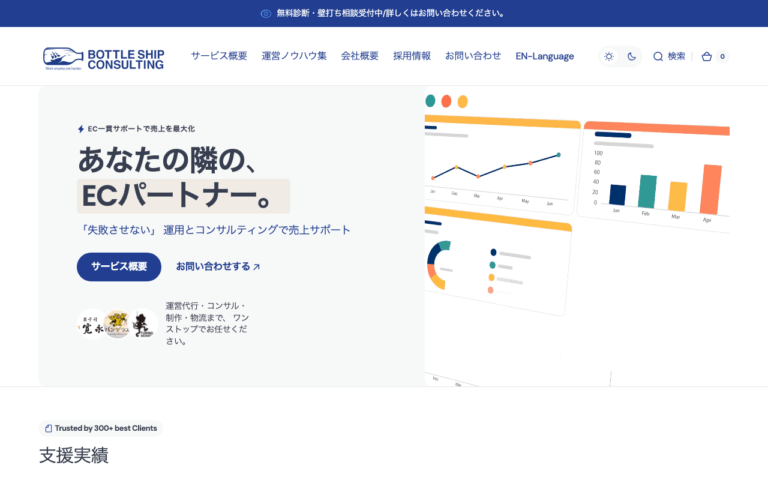Screen dimensions: 768x480
Task: Click lightning bolt icon beside EC一貫サポート
Action: pos(81,129)
